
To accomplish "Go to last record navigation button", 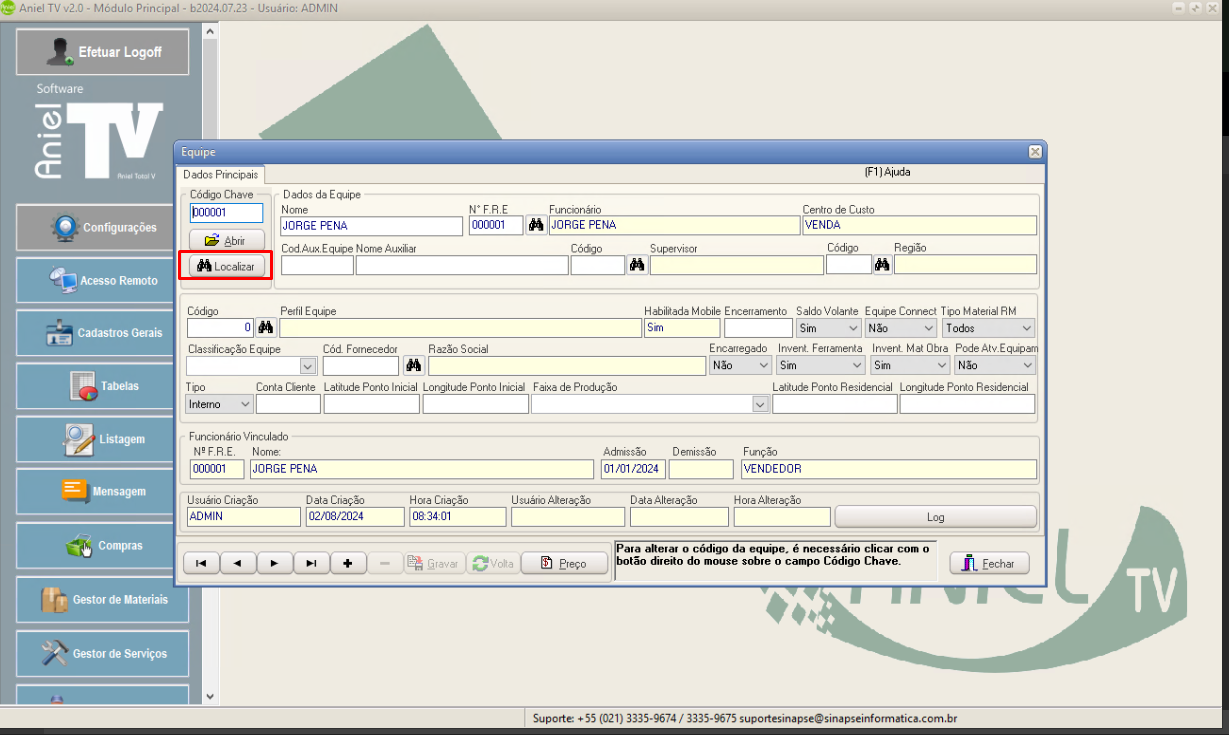I will (311, 564).
